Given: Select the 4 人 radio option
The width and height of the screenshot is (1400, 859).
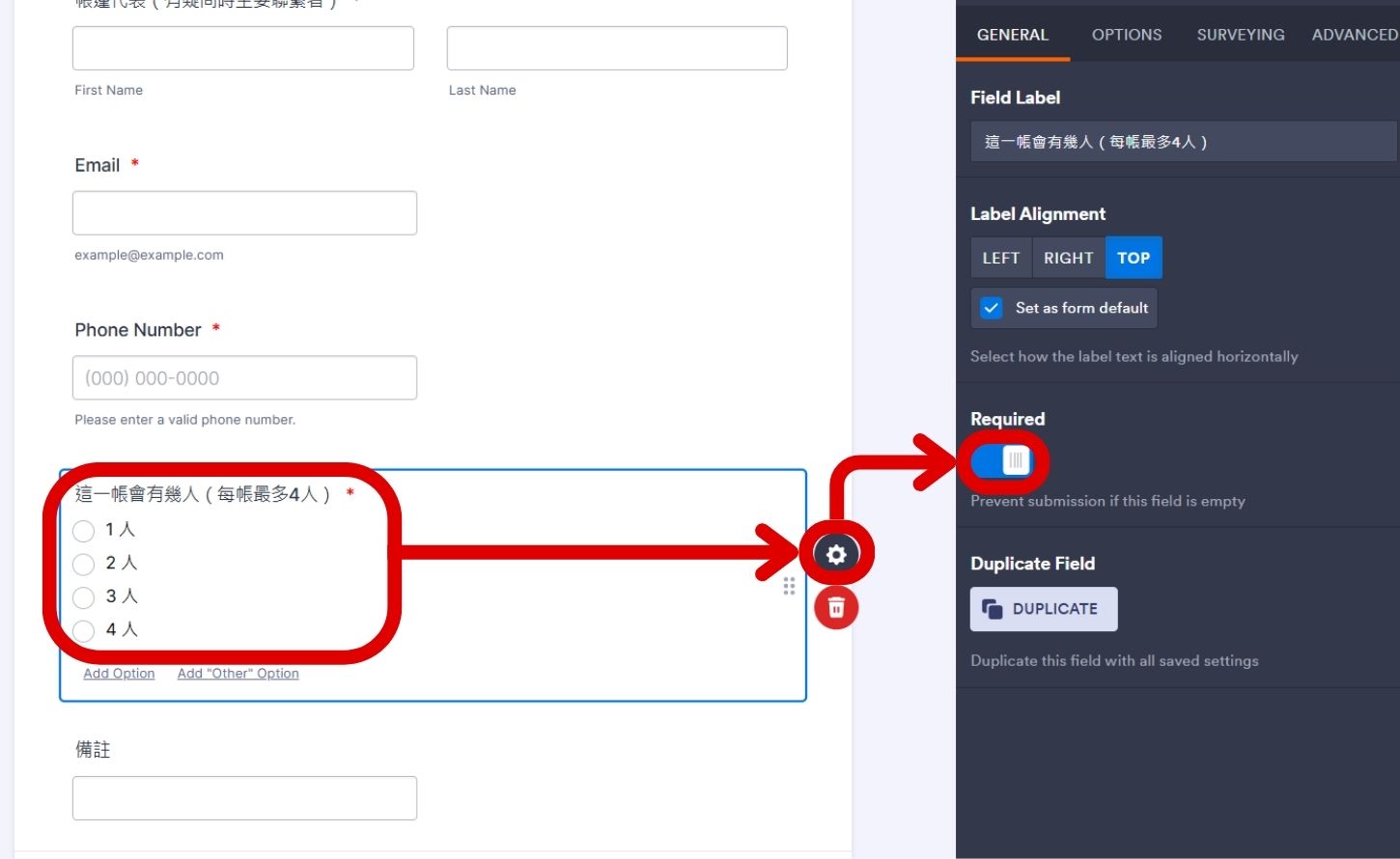Looking at the screenshot, I should click(x=84, y=630).
